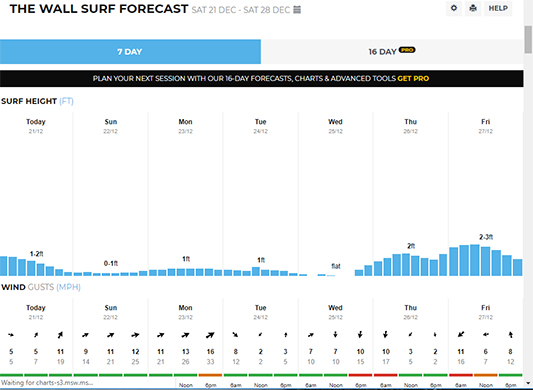Screen dimensions: 533x390
Task: Open the calendar date picker icon
Action: coord(297,10)
